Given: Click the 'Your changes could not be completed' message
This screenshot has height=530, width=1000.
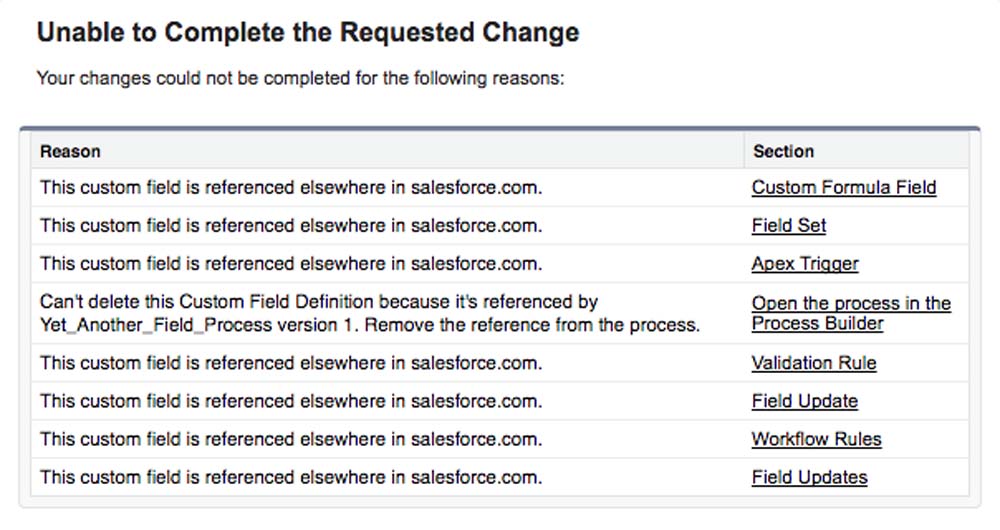Looking at the screenshot, I should click(300, 77).
